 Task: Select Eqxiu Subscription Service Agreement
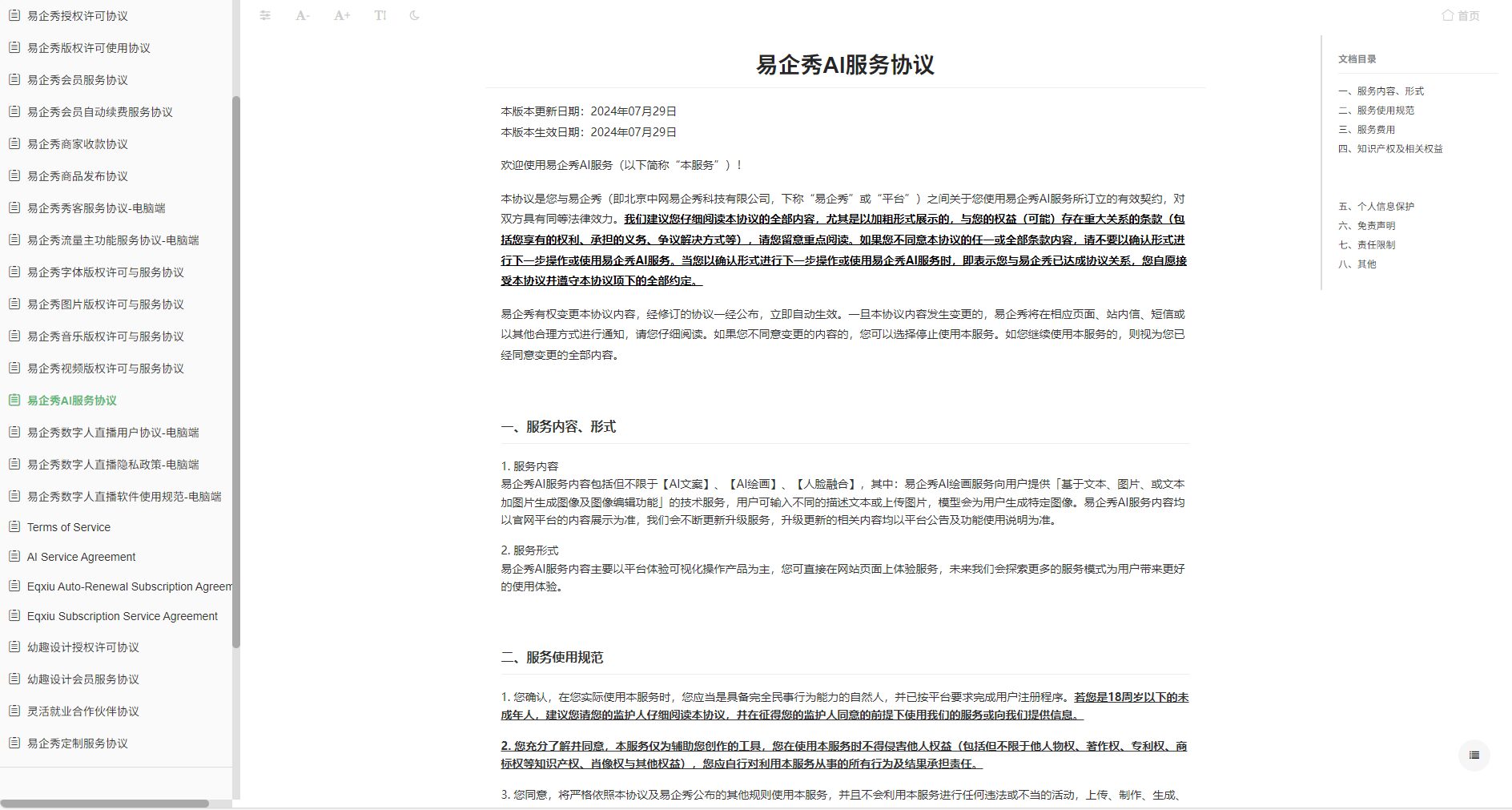123,616
